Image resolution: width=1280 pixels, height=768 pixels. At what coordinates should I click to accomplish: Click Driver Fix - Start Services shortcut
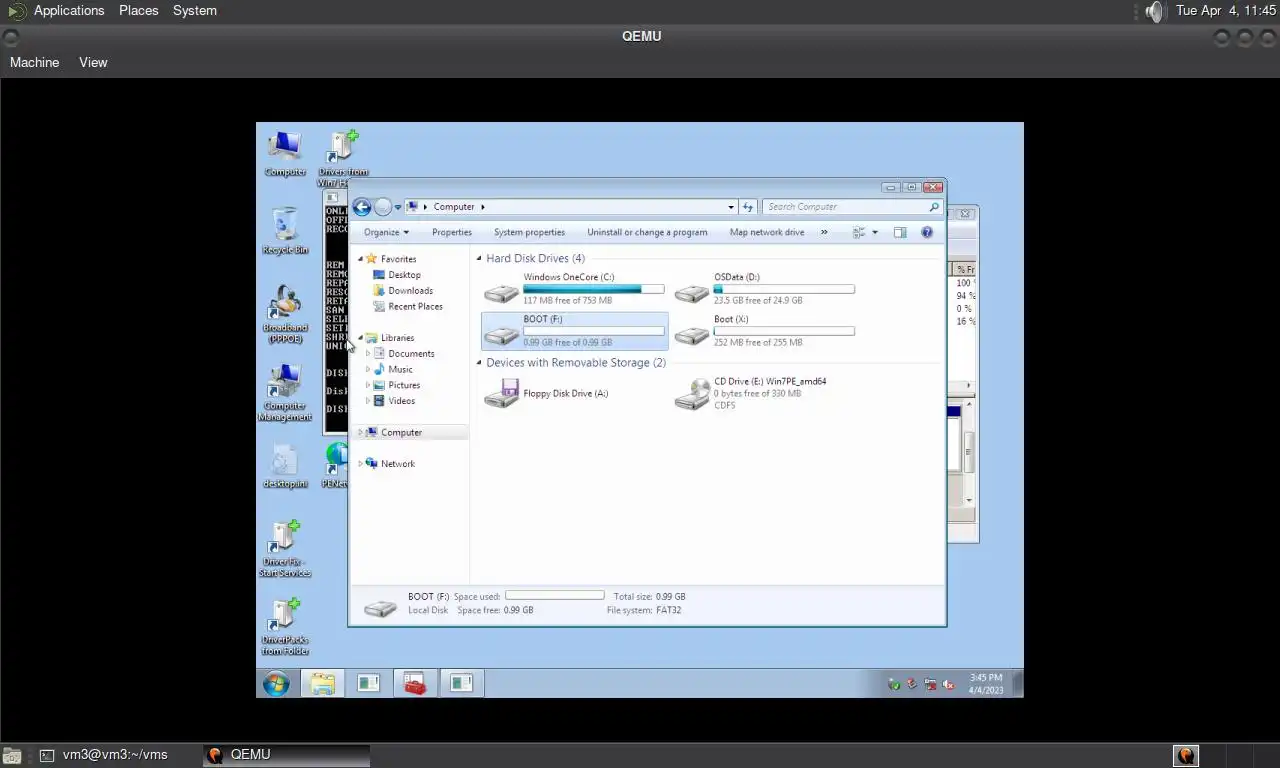(285, 548)
